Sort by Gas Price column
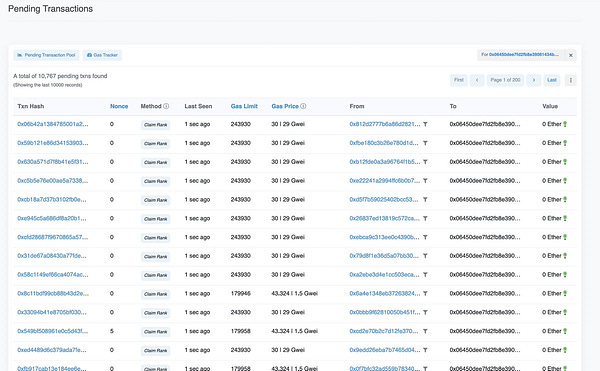The width and height of the screenshot is (600, 371). point(285,106)
